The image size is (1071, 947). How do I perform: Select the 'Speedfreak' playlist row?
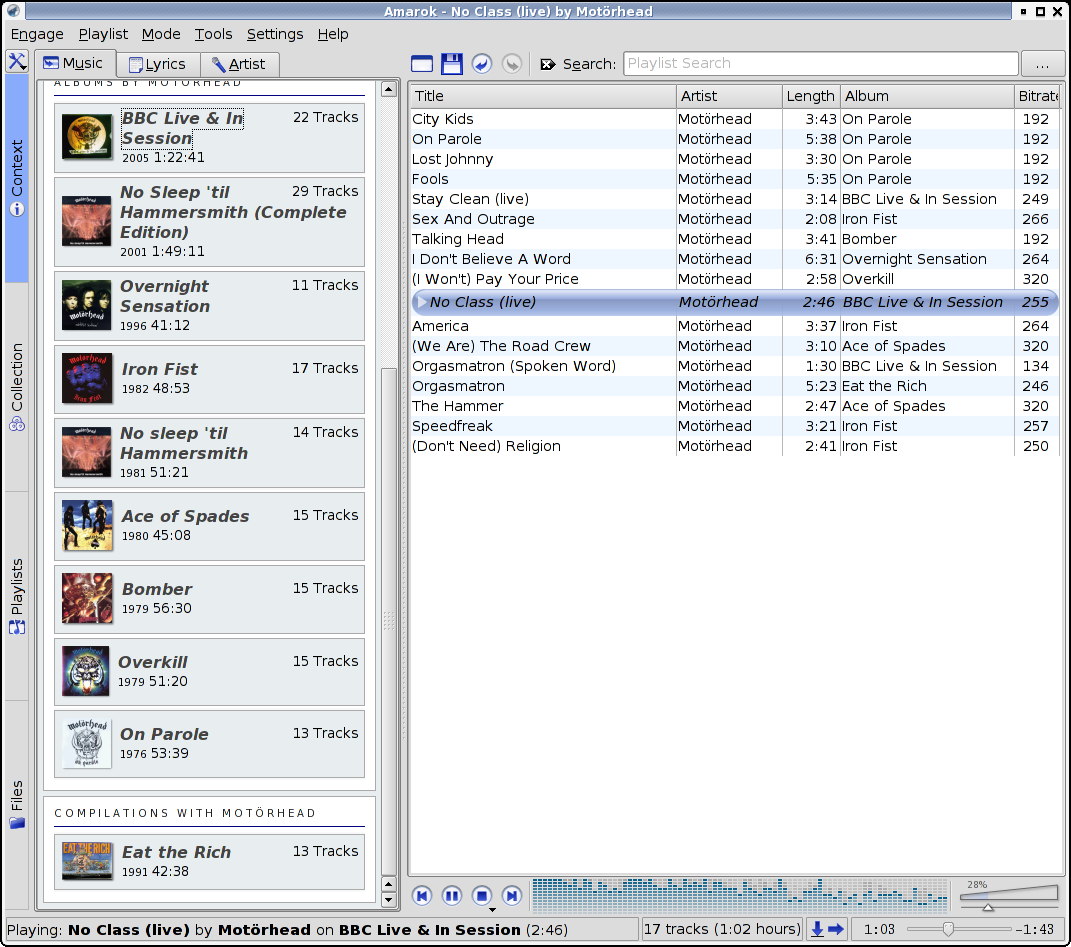coord(734,426)
